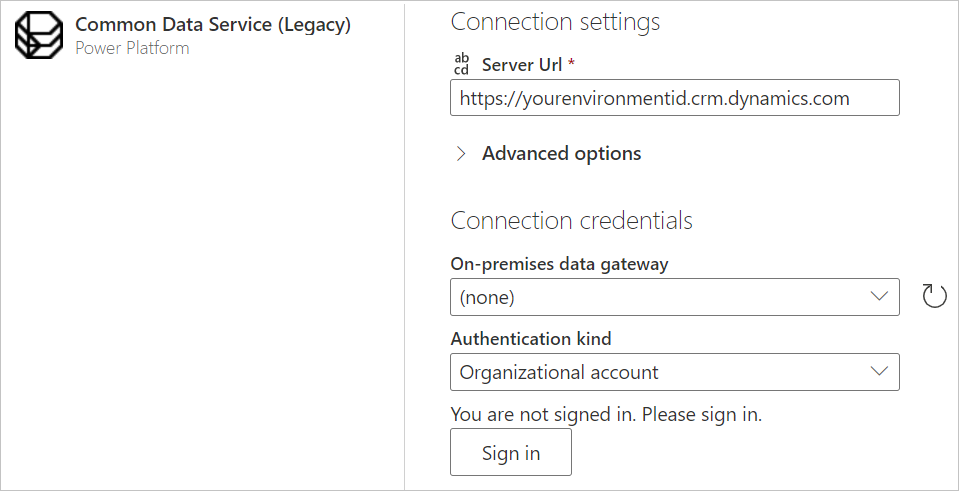
Task: Click the Server Url field label
Action: [x=522, y=65]
